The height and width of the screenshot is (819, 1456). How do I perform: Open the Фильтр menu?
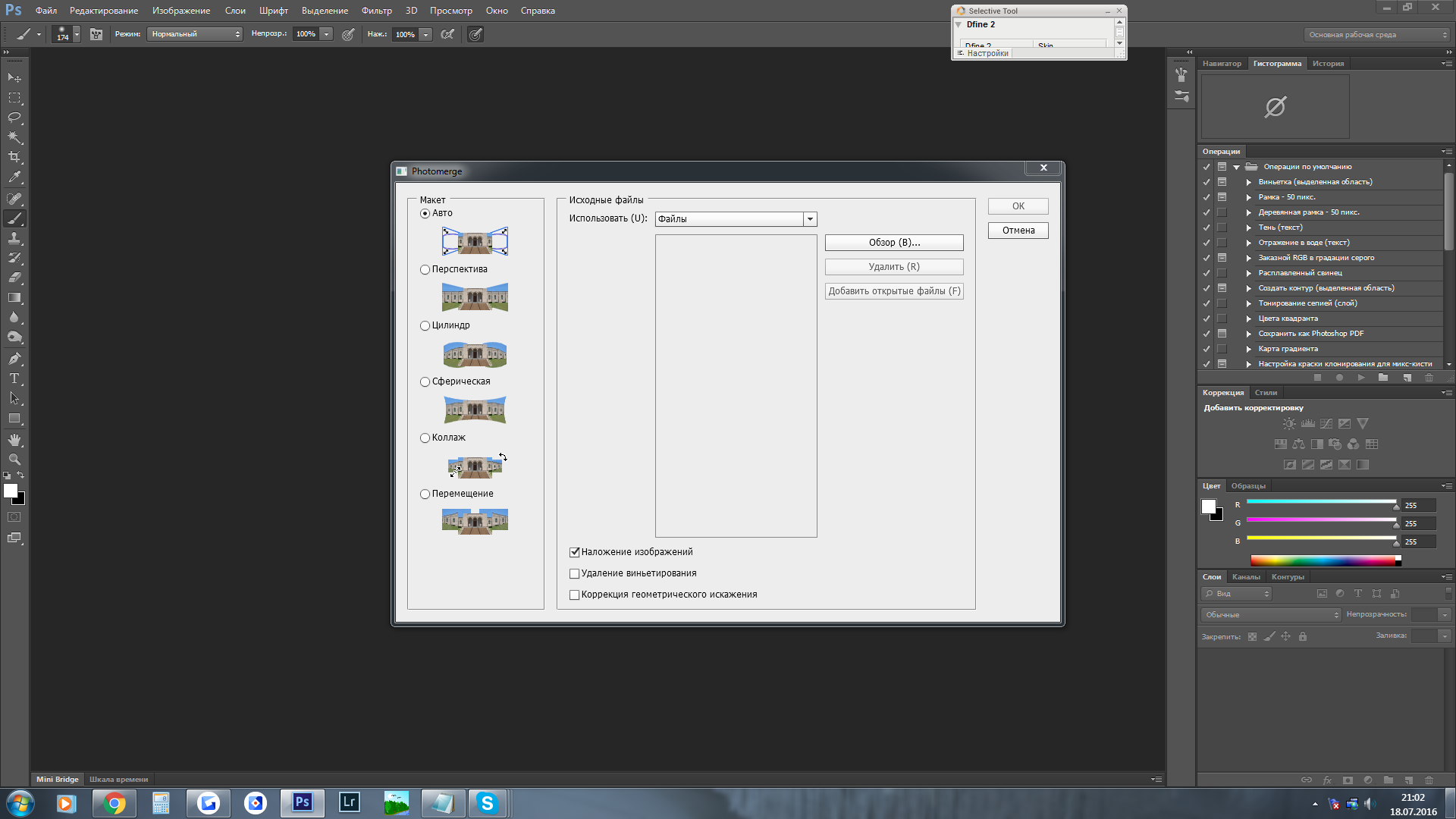point(376,11)
